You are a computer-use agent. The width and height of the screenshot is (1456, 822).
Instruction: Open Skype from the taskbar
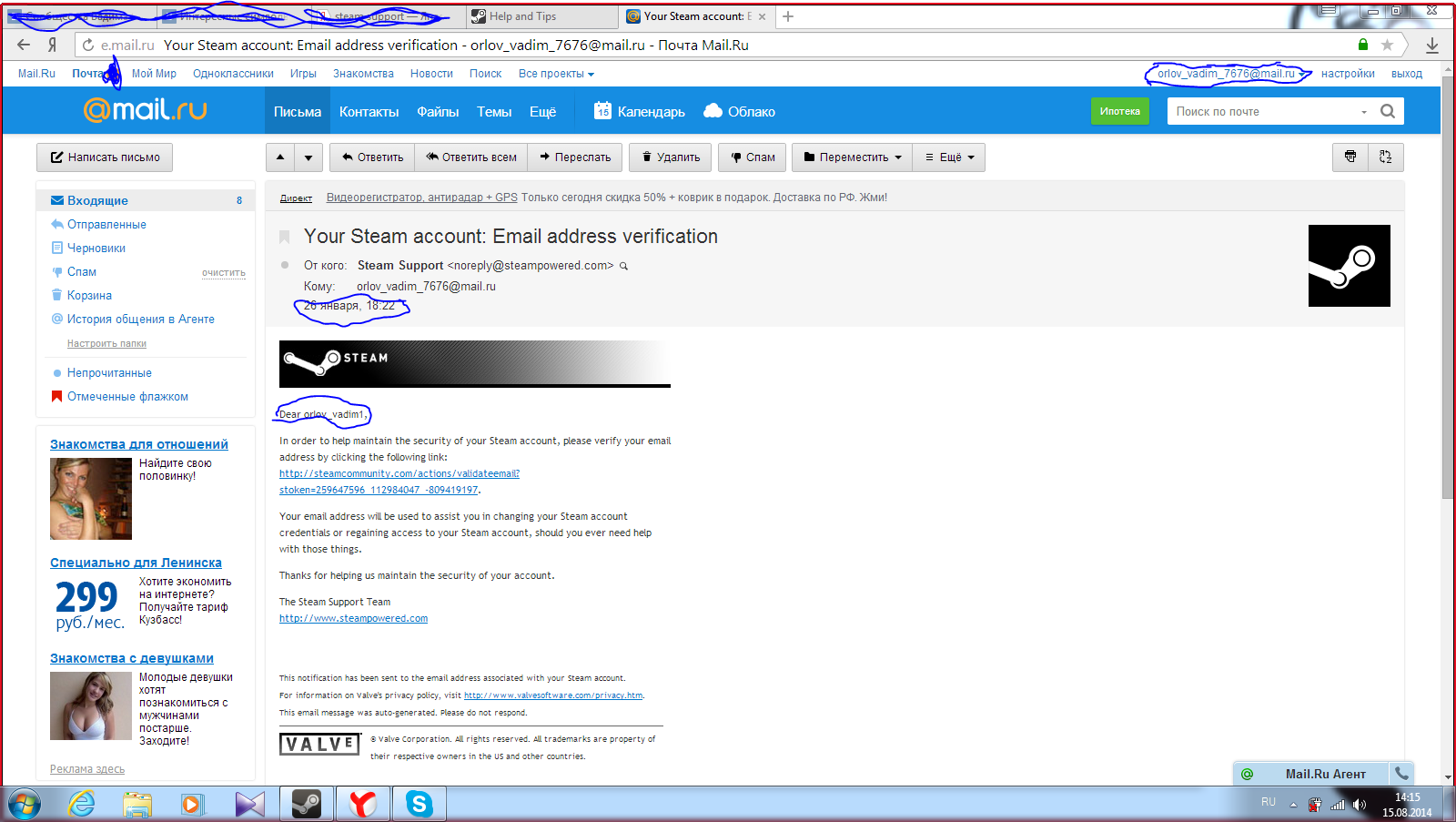click(x=420, y=804)
